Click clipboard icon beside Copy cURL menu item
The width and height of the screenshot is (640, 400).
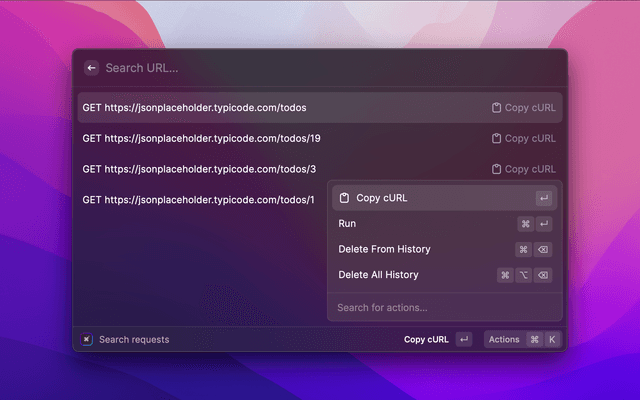(344, 198)
